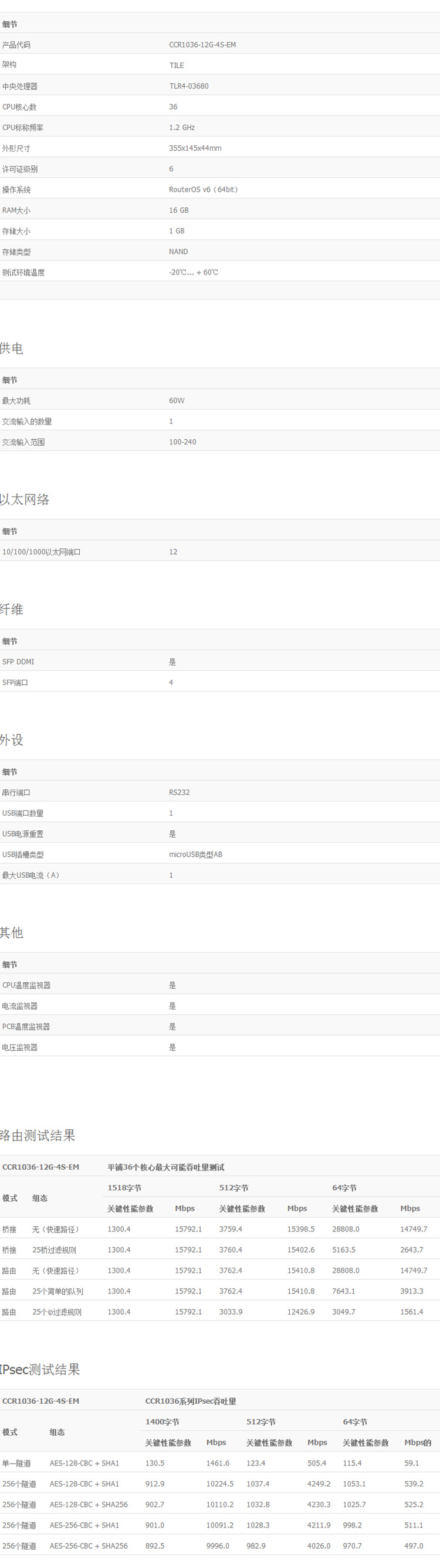Image resolution: width=440 pixels, height=1568 pixels.
Task: Select the 355x145x44mm dimensions value
Action: pyautogui.click(x=195, y=148)
